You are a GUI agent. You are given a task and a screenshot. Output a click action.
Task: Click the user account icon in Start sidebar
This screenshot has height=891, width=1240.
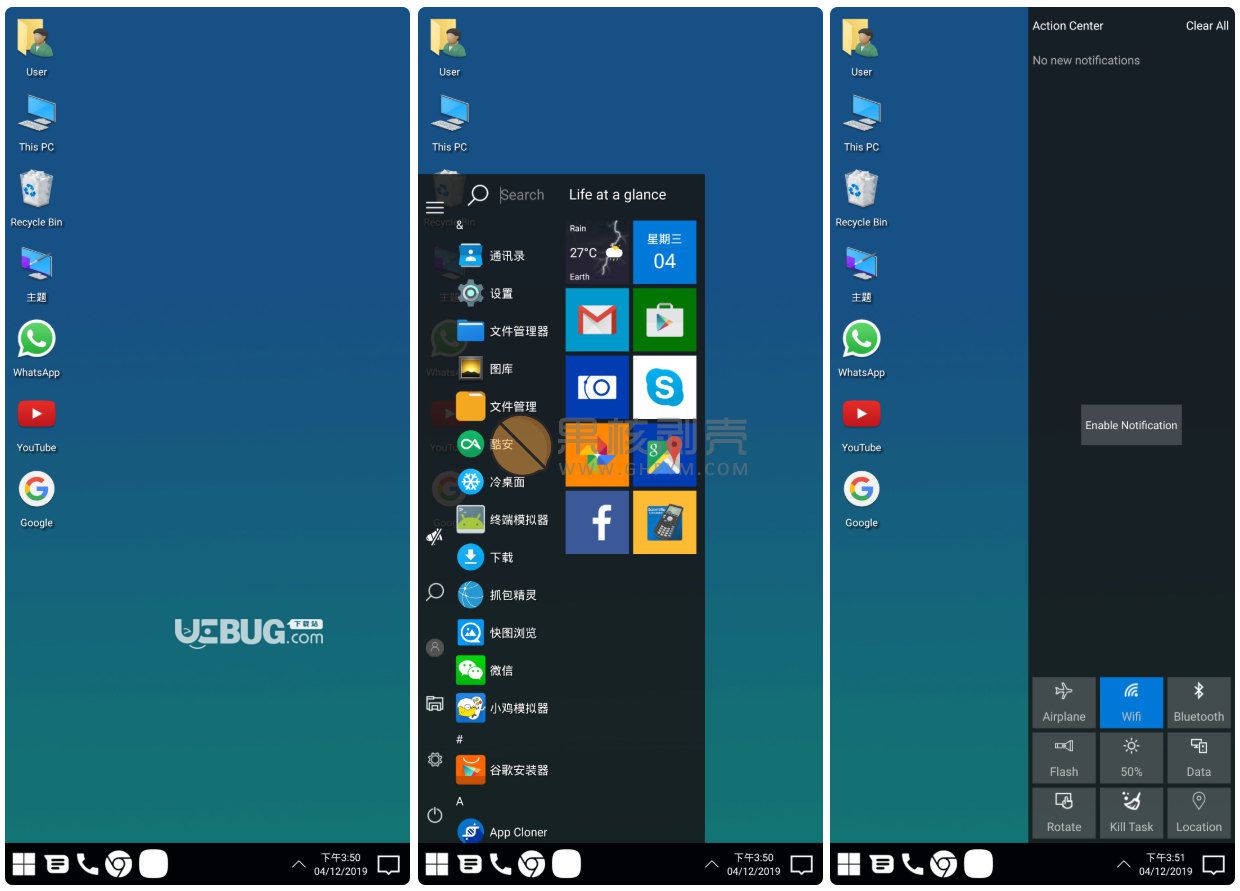pos(435,648)
